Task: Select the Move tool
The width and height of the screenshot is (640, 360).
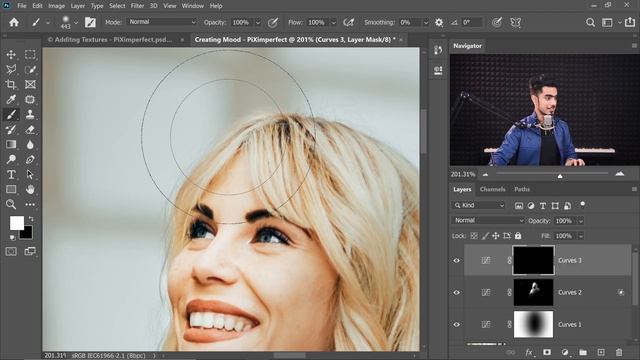Action: click(11, 54)
